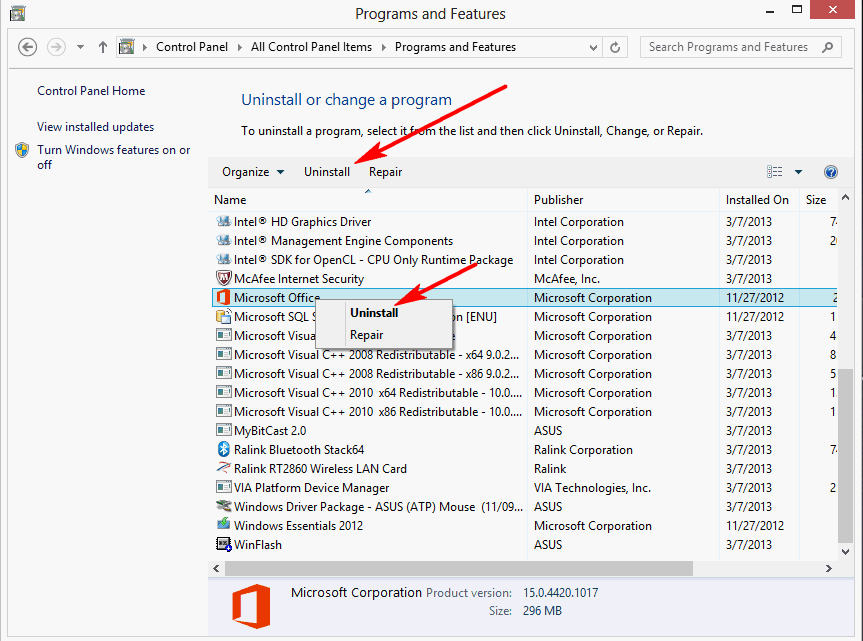
Task: Open the help question mark icon
Action: pos(831,172)
